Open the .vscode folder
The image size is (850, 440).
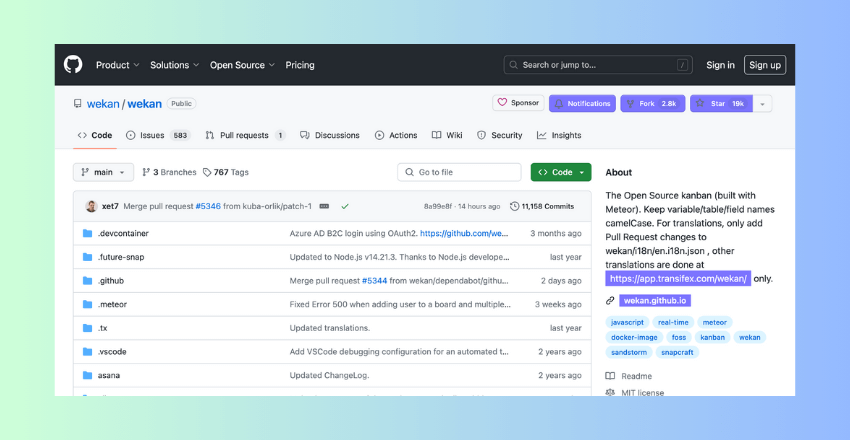coord(112,352)
